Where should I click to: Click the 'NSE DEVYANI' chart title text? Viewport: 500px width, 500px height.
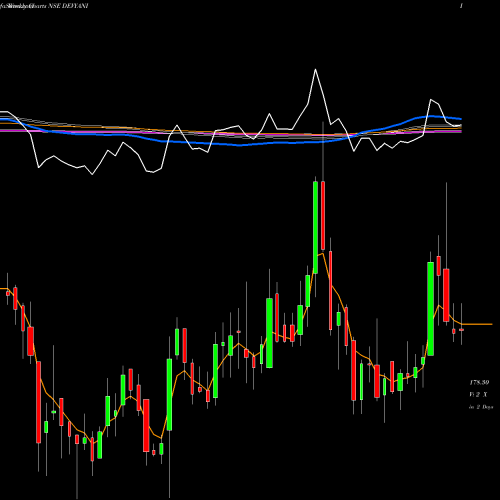coord(68,6)
